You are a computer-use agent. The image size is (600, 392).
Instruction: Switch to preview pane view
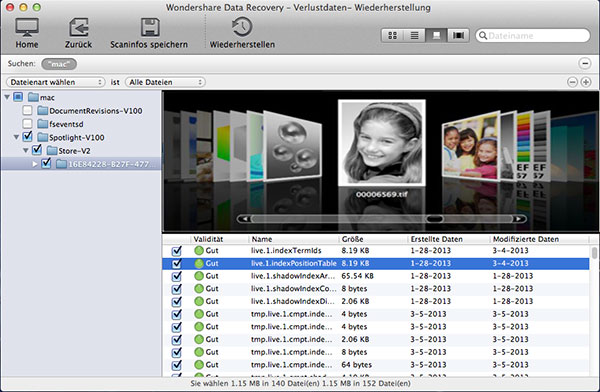click(436, 36)
